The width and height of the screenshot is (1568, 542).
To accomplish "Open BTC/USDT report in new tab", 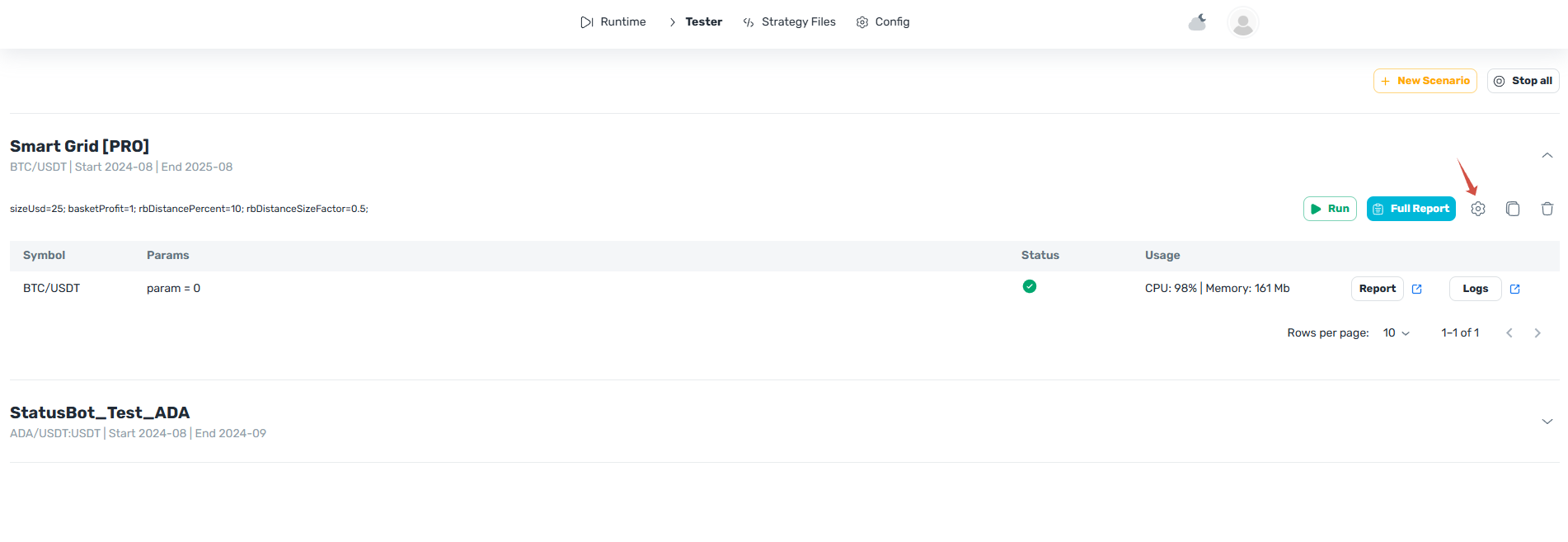I will (x=1417, y=289).
